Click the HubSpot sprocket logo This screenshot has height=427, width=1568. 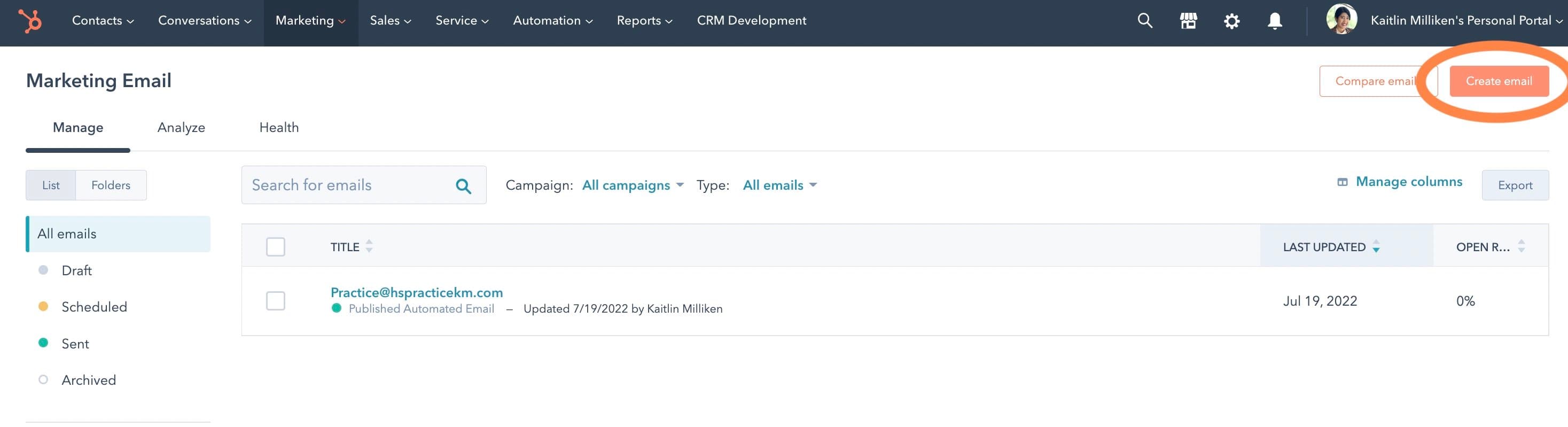[x=30, y=21]
